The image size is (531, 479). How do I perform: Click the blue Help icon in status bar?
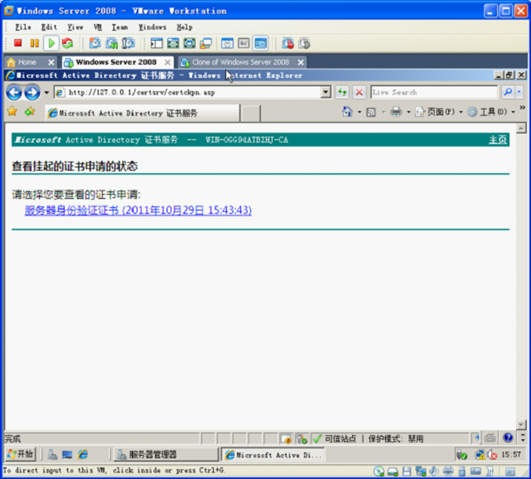coord(508,438)
